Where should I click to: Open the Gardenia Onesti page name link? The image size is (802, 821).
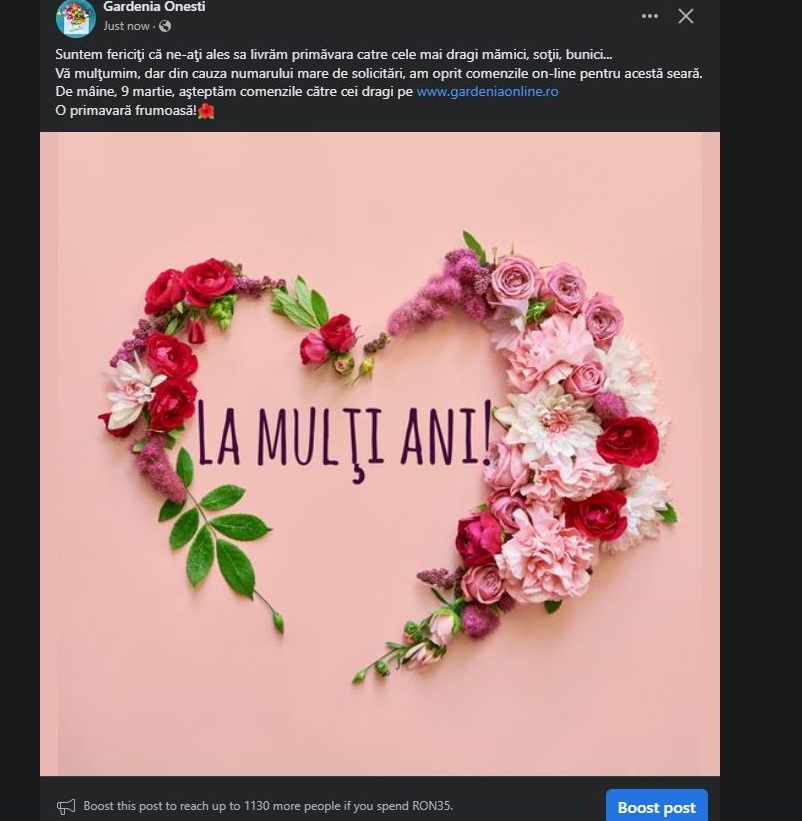tap(154, 7)
